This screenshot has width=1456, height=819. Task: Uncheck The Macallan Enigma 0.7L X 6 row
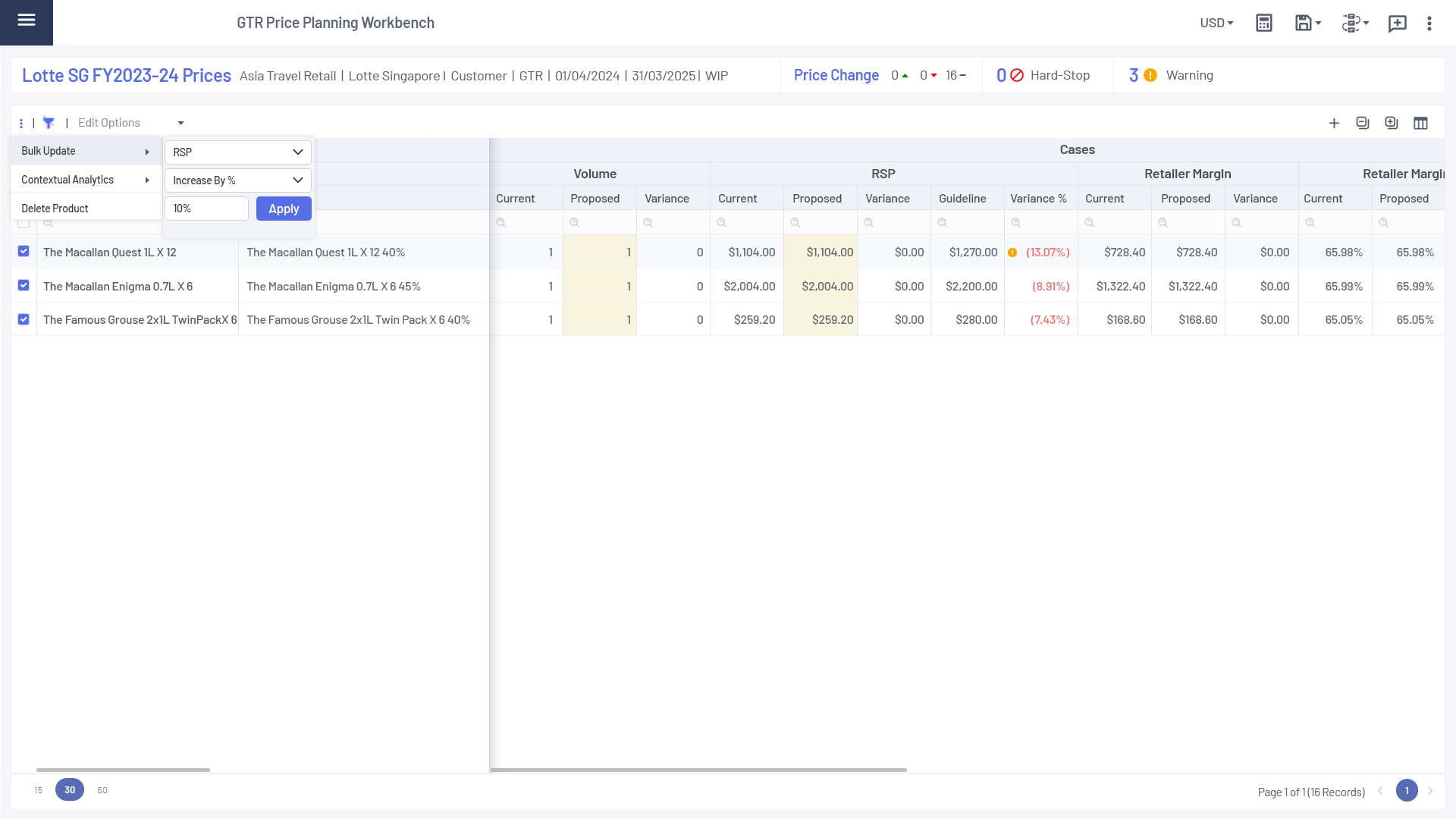pos(24,286)
